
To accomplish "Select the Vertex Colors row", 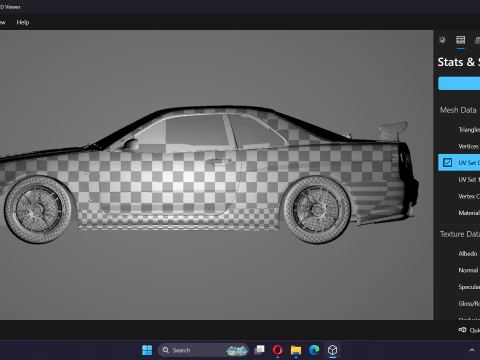I will (459, 196).
